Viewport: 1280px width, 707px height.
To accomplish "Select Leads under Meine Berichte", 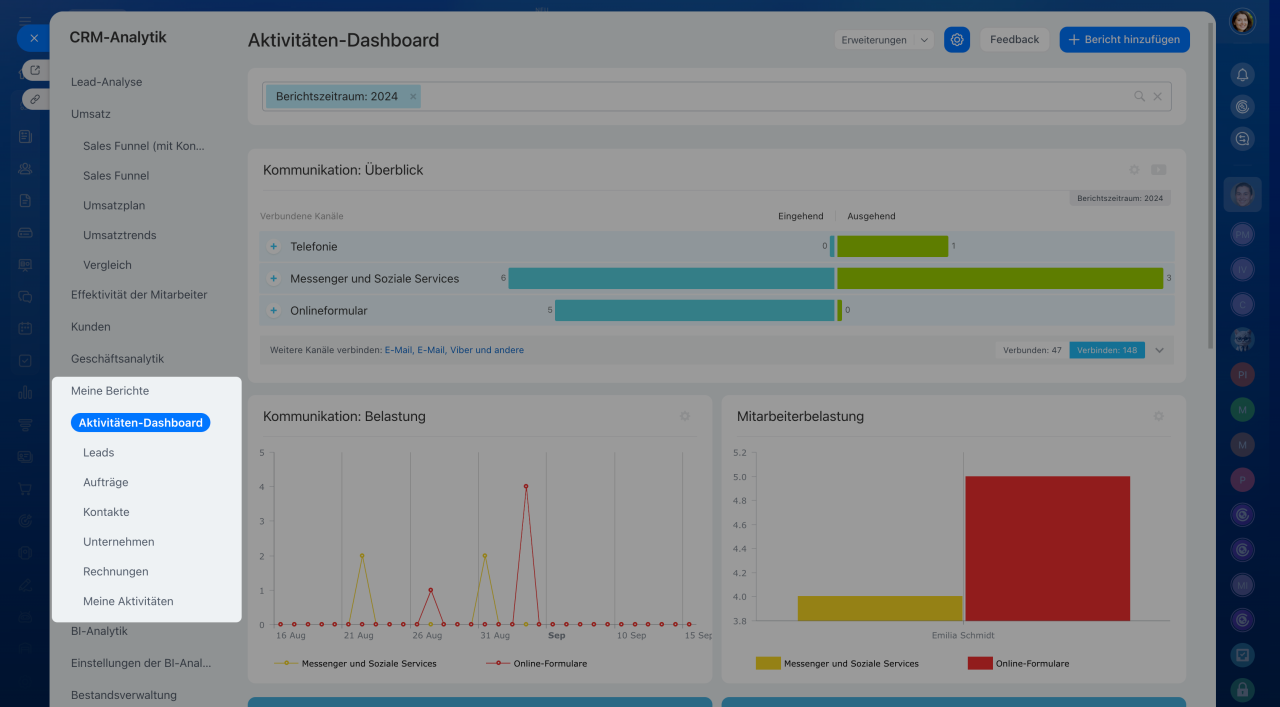I will click(98, 452).
